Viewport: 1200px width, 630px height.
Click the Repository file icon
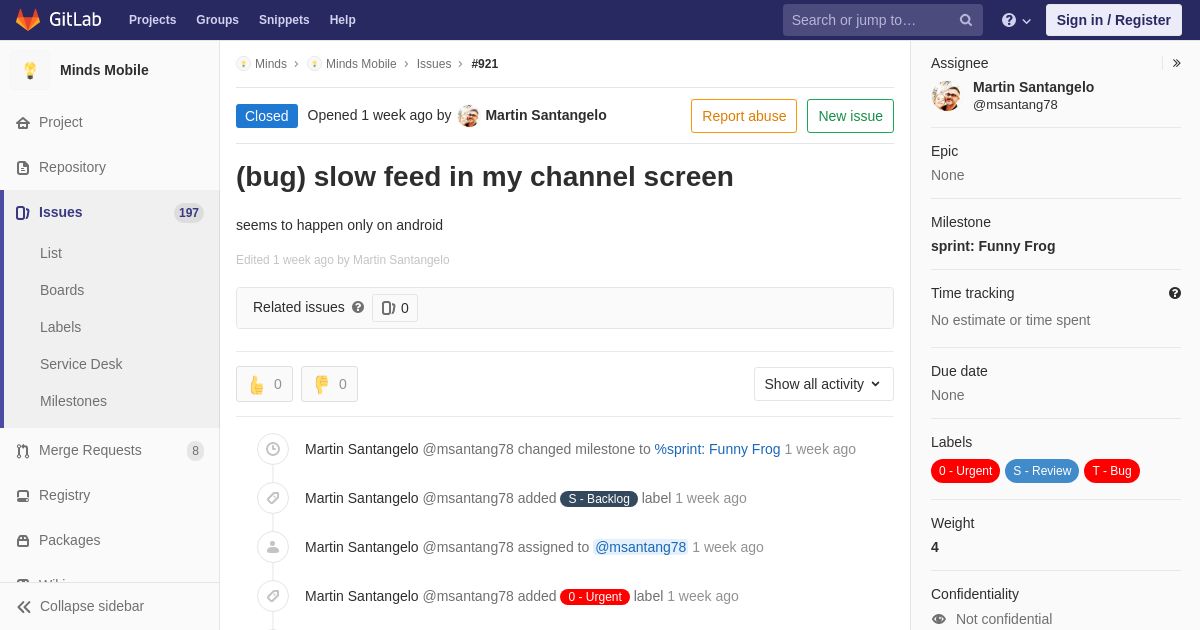23,168
